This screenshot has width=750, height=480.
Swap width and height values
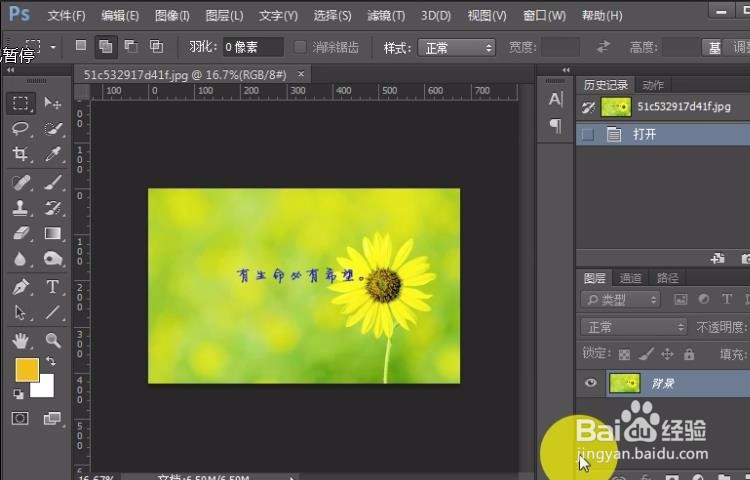pyautogui.click(x=604, y=47)
